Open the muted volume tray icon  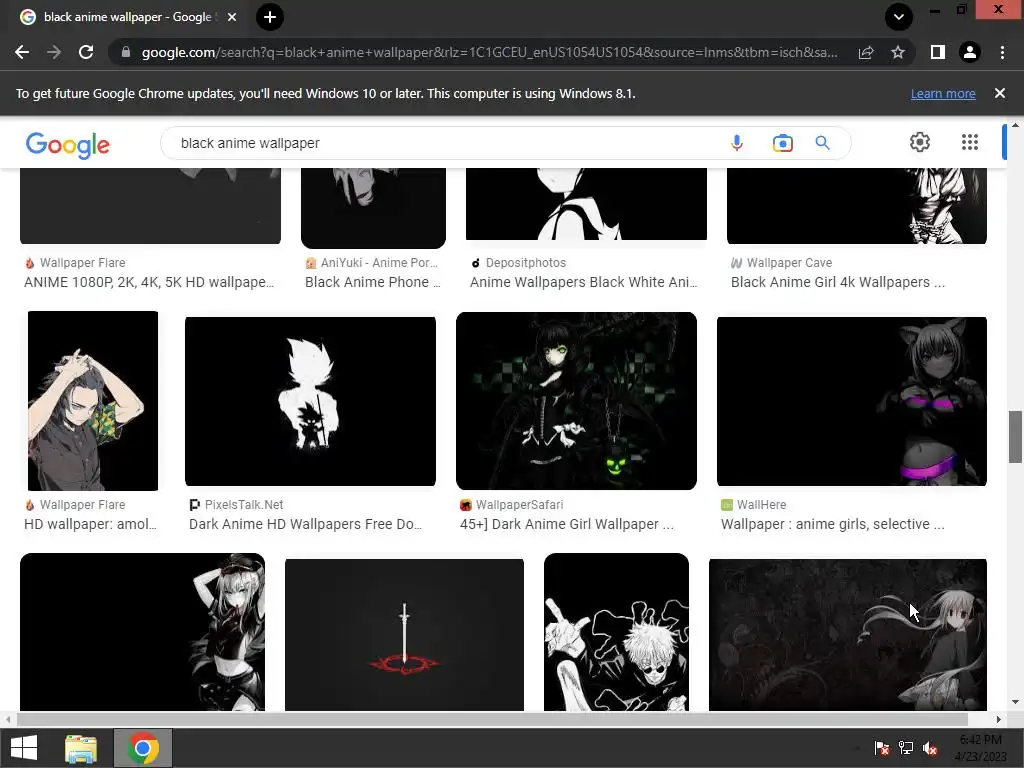pos(930,748)
